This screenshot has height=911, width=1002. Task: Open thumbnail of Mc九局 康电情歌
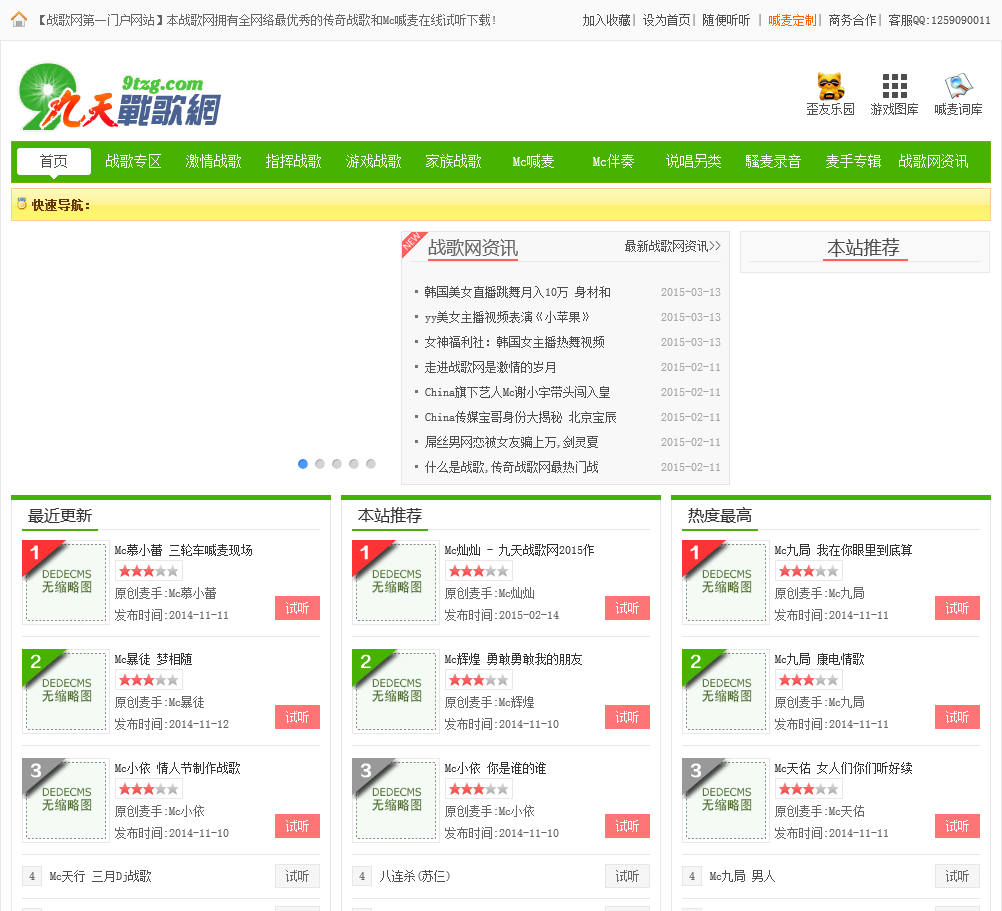725,691
